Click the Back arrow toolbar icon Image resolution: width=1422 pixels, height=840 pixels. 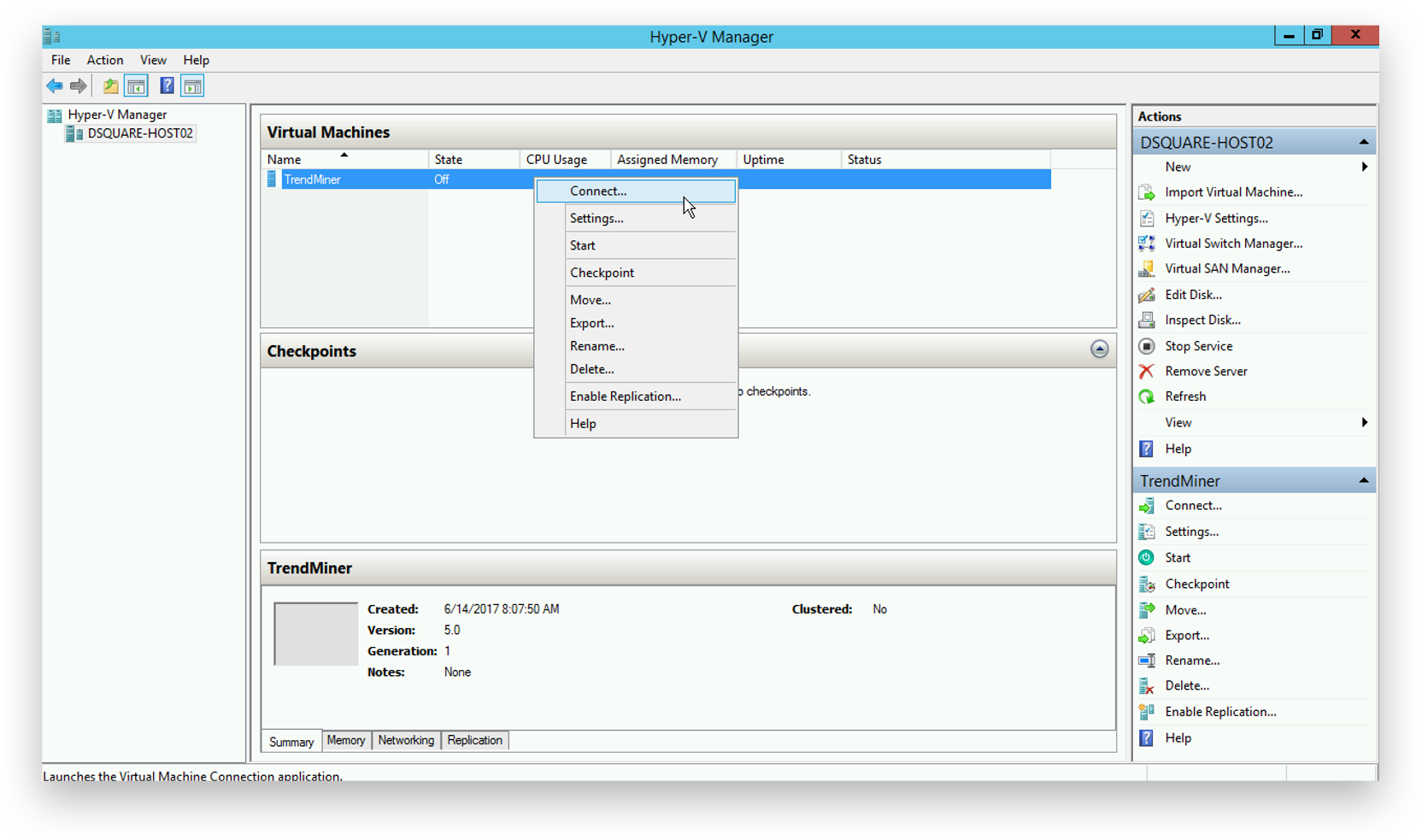(55, 85)
